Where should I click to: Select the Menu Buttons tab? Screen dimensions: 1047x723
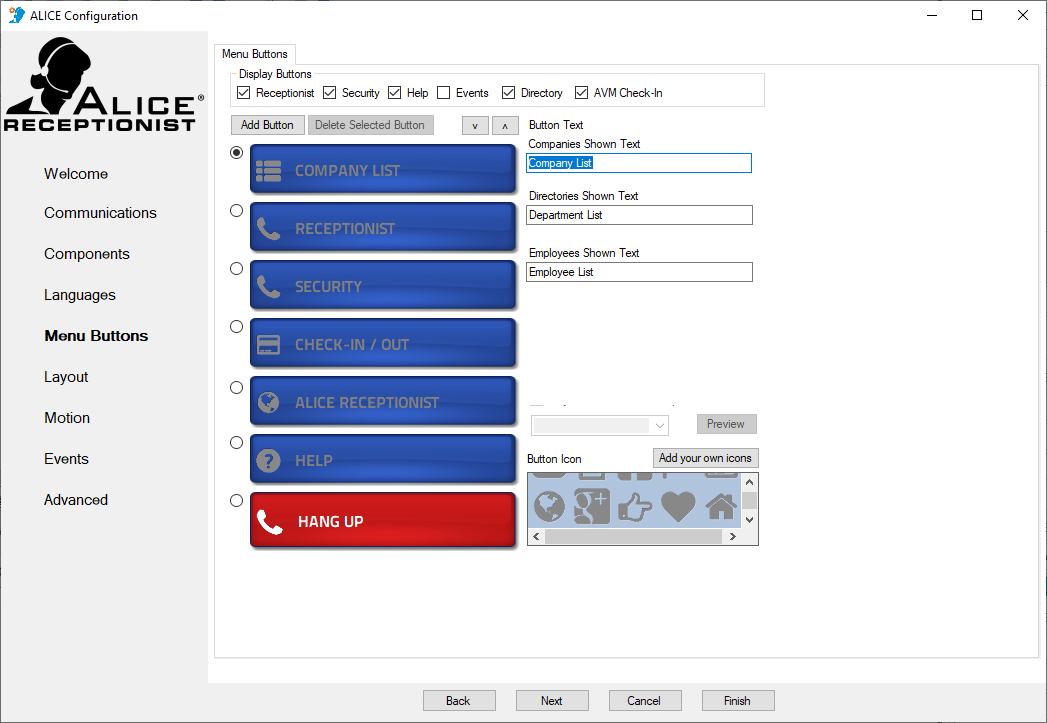coord(254,54)
